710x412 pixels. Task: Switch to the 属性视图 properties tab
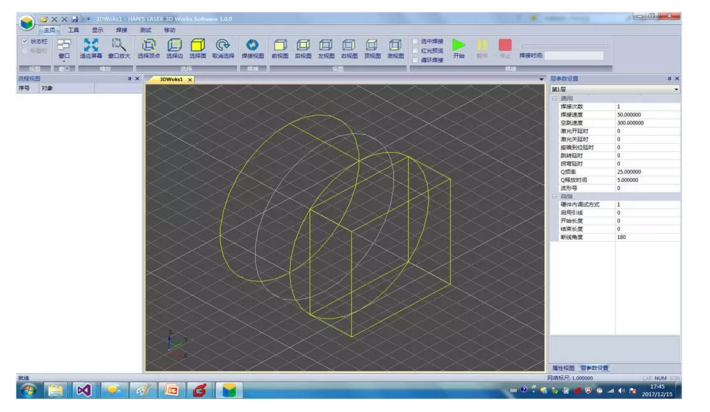[563, 368]
